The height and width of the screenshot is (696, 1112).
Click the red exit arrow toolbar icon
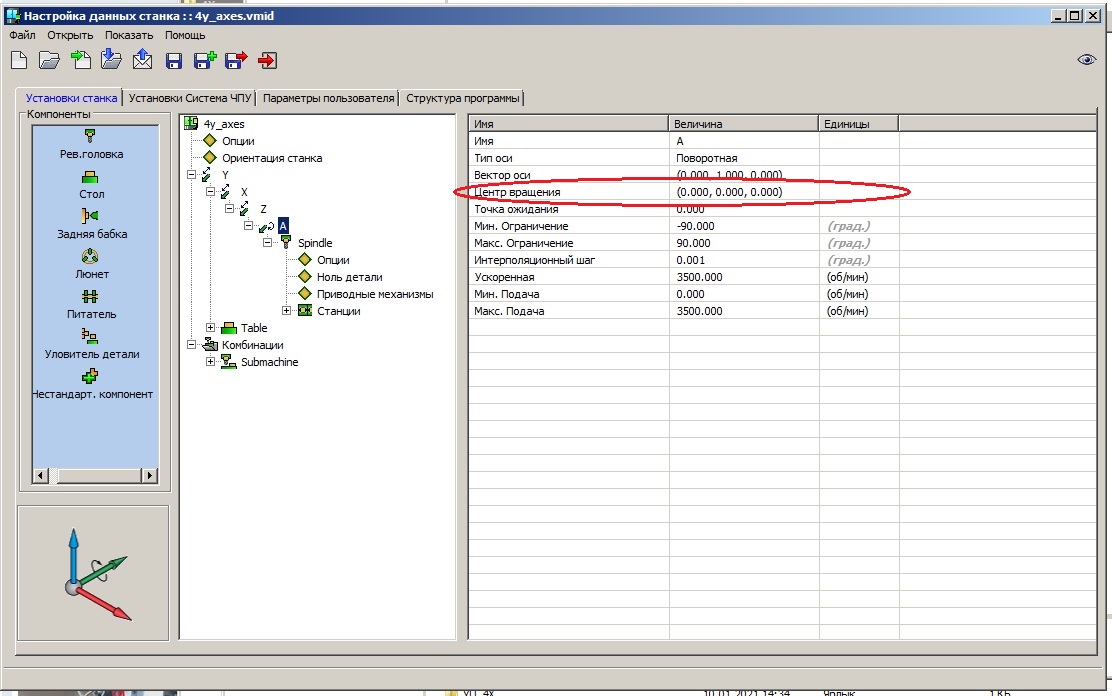pos(267,60)
